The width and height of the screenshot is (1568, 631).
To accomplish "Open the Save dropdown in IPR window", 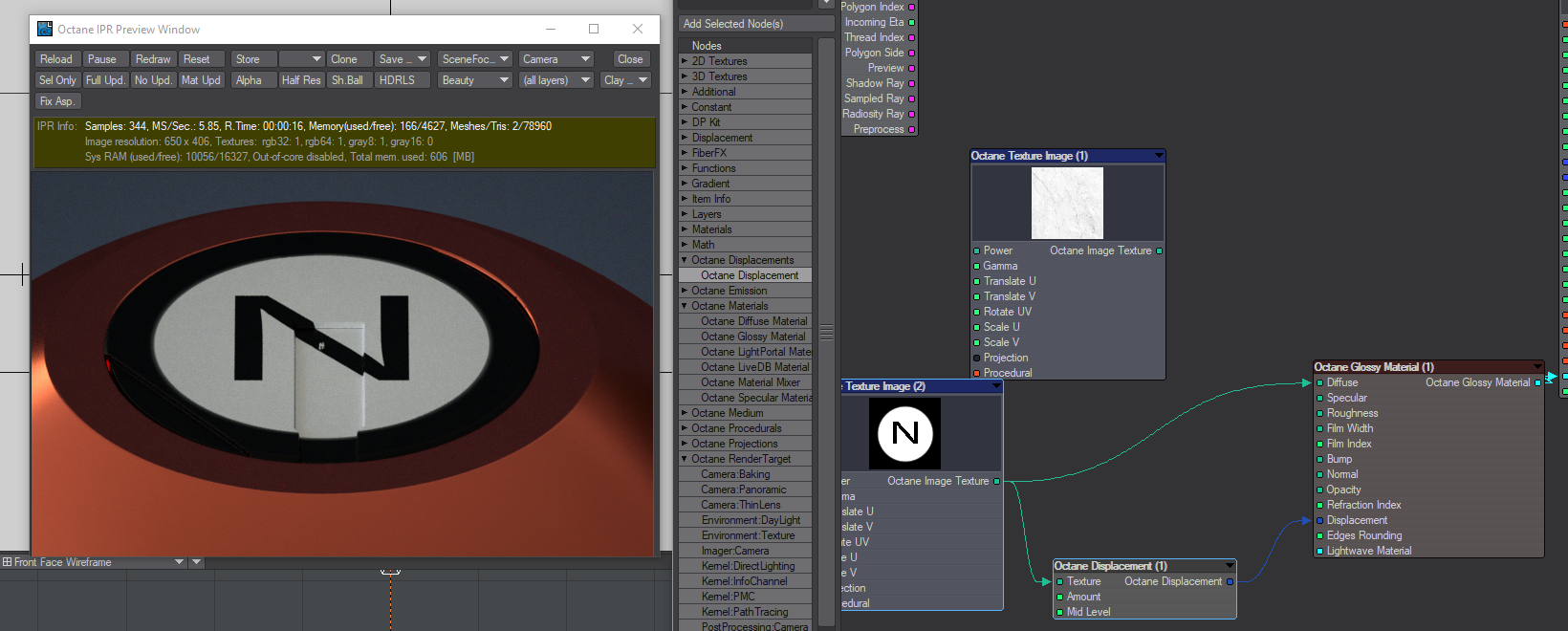I will pos(403,59).
